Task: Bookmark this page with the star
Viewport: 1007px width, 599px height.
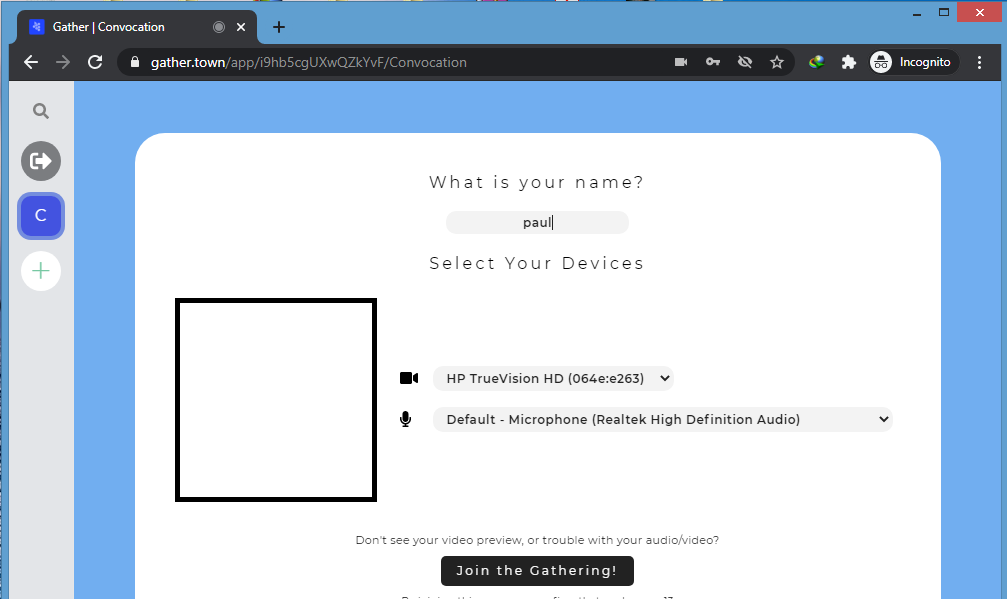Action: point(777,62)
